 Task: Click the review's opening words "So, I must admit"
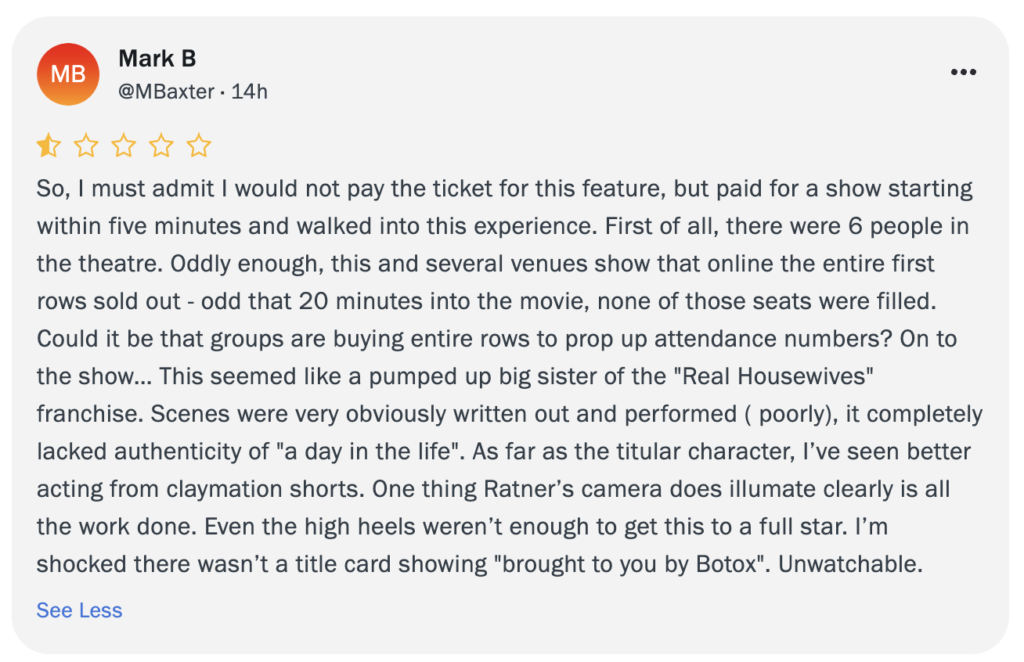pos(111,190)
